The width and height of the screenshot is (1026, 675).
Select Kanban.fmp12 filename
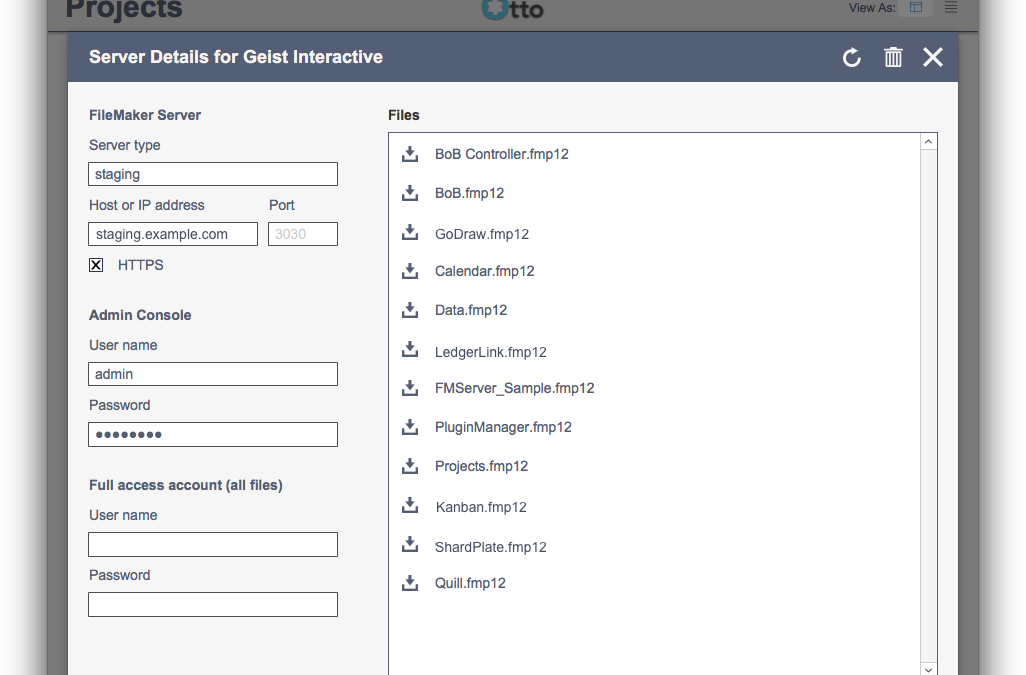click(481, 508)
